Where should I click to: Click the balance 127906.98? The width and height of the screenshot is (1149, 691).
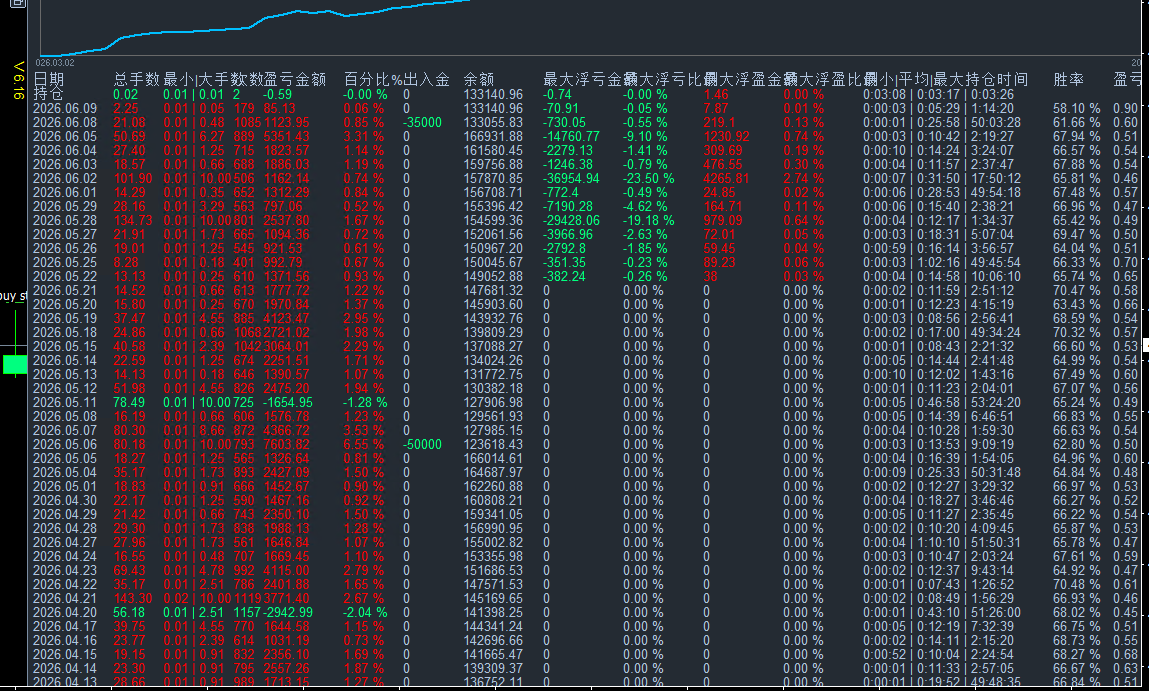(493, 402)
